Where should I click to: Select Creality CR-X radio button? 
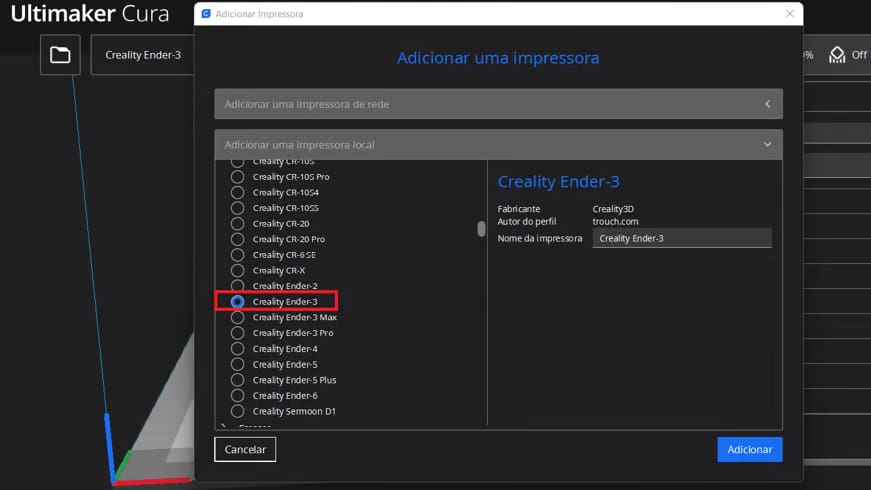coord(238,270)
